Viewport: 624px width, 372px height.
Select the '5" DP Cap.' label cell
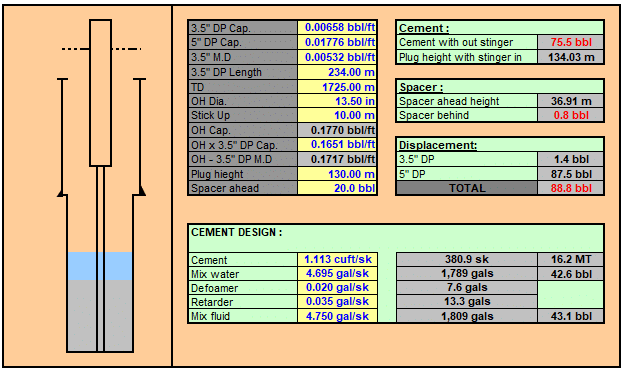point(243,42)
